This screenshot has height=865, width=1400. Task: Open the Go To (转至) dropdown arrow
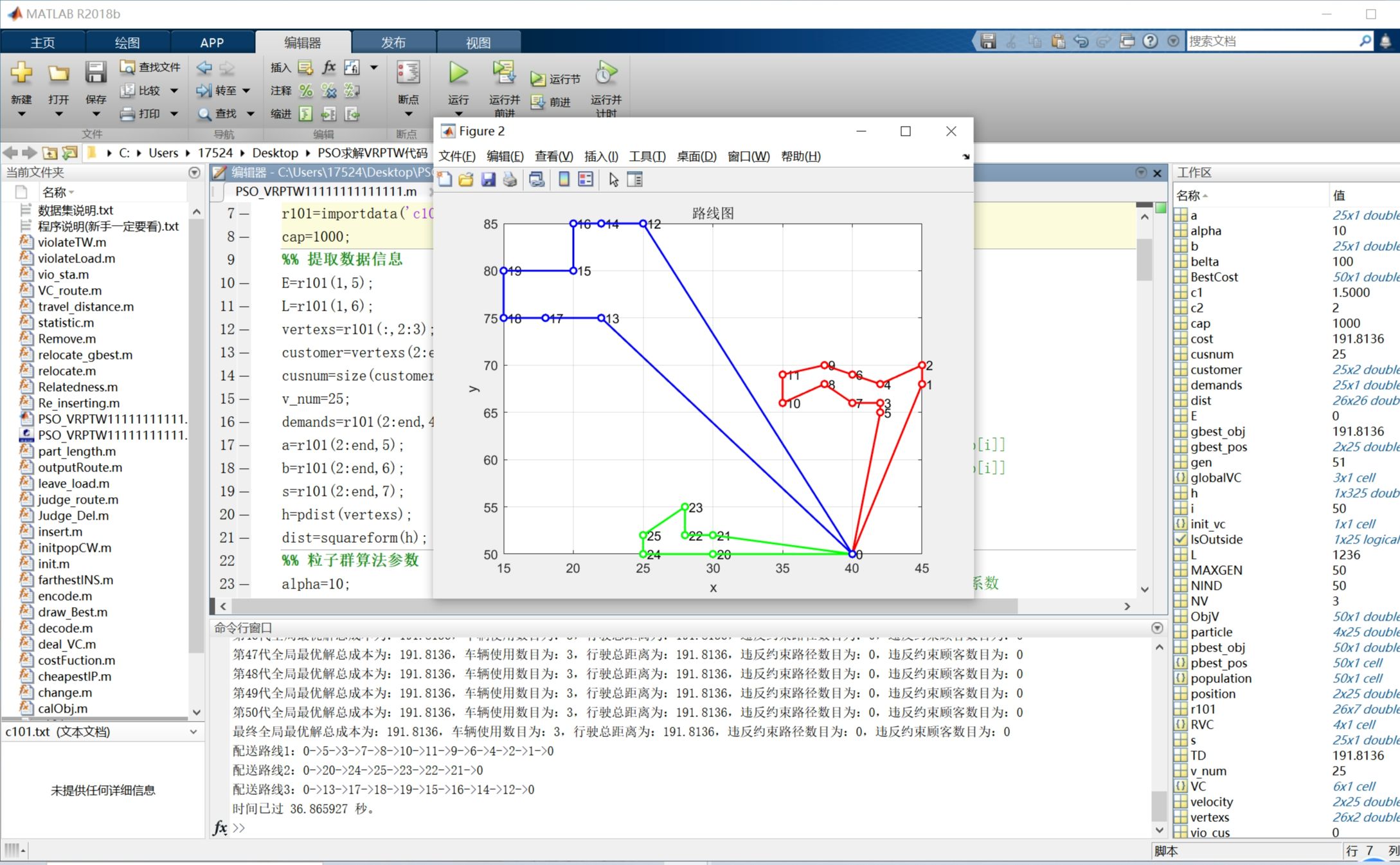pos(246,91)
